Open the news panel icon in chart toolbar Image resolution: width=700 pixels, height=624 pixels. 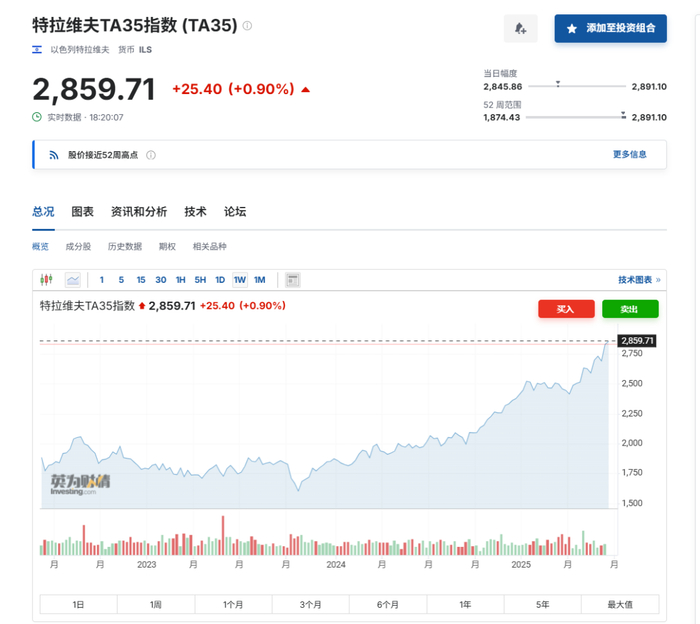[x=292, y=280]
